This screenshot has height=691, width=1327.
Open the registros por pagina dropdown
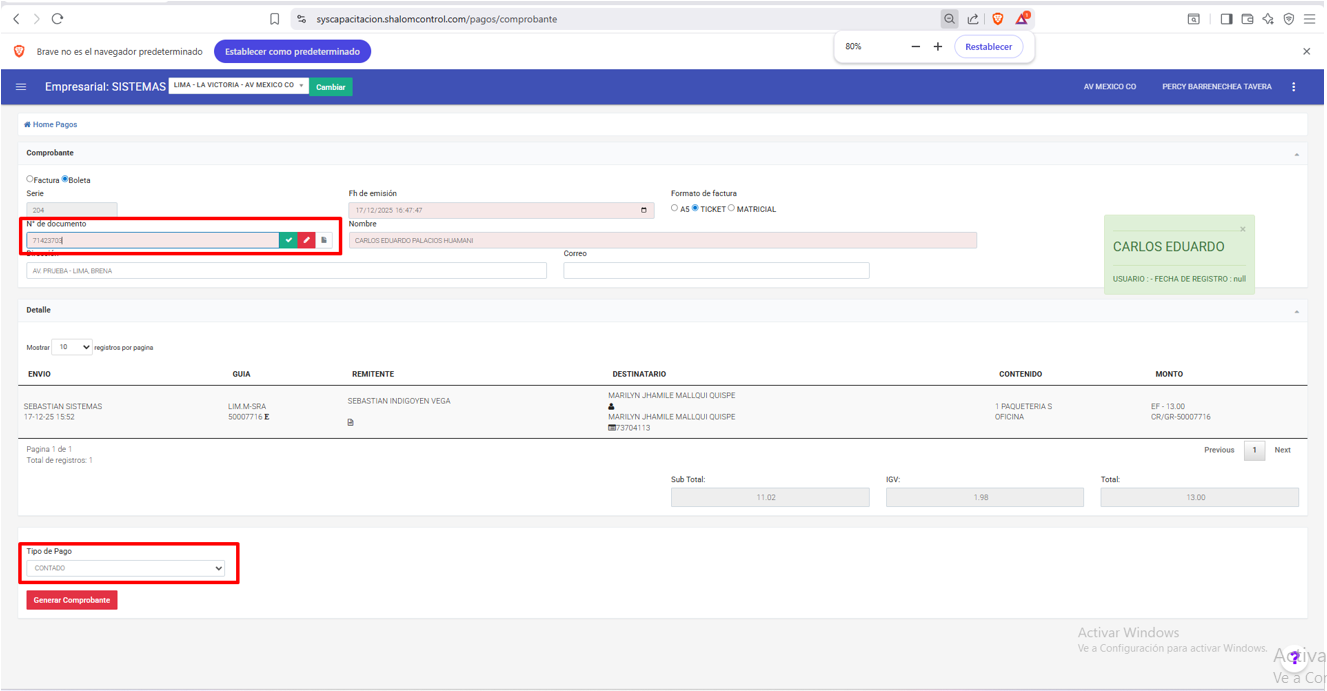pos(71,347)
